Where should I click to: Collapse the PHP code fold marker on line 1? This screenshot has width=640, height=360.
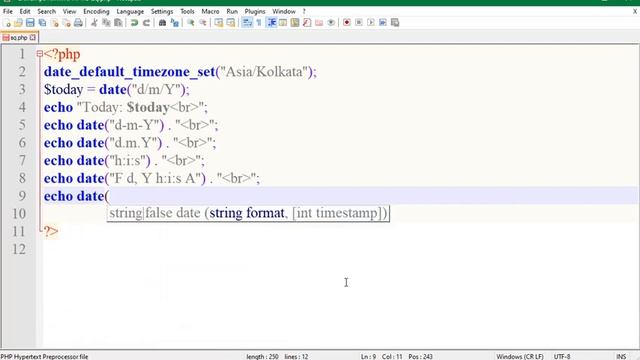[39, 53]
